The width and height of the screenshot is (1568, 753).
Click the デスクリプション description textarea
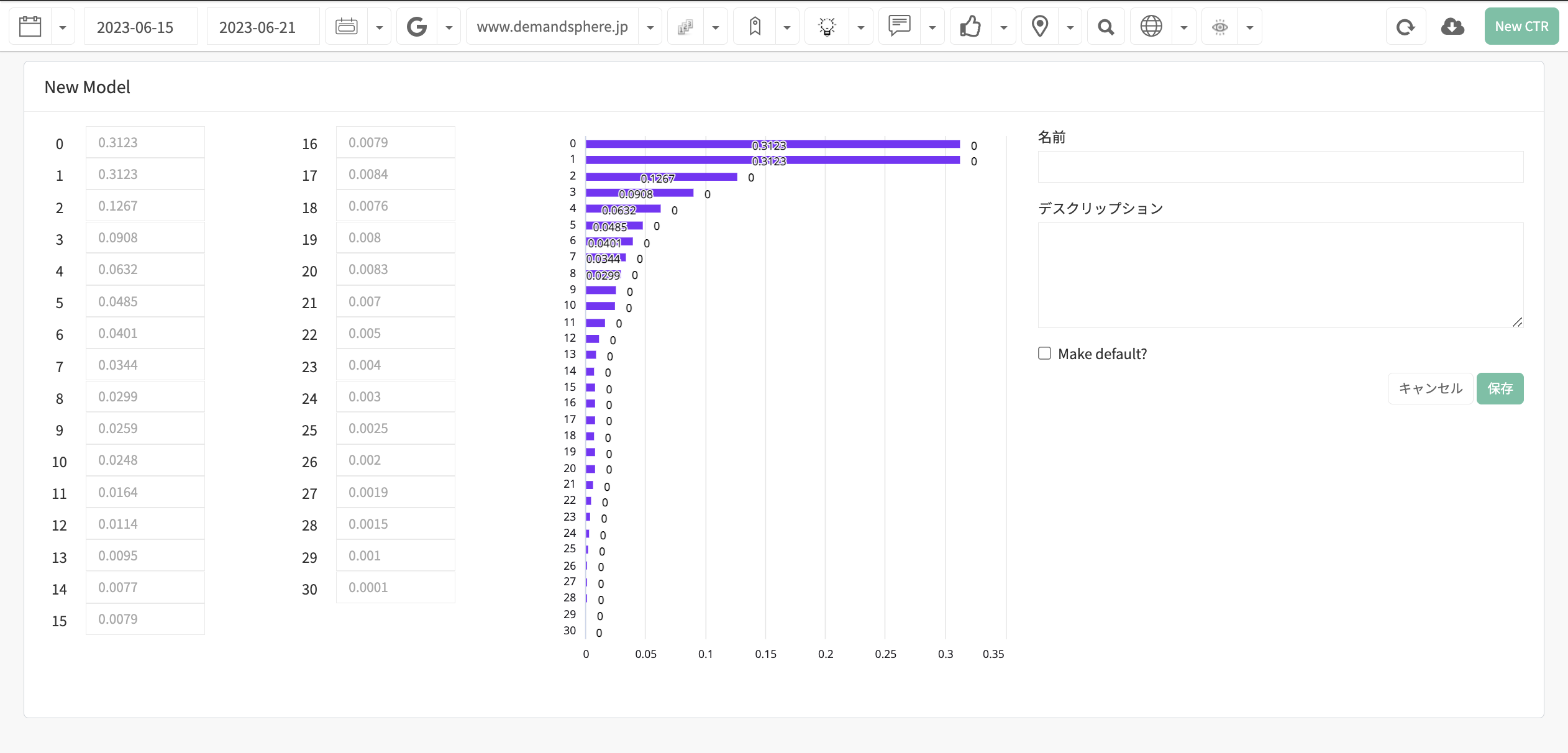[x=1280, y=275]
